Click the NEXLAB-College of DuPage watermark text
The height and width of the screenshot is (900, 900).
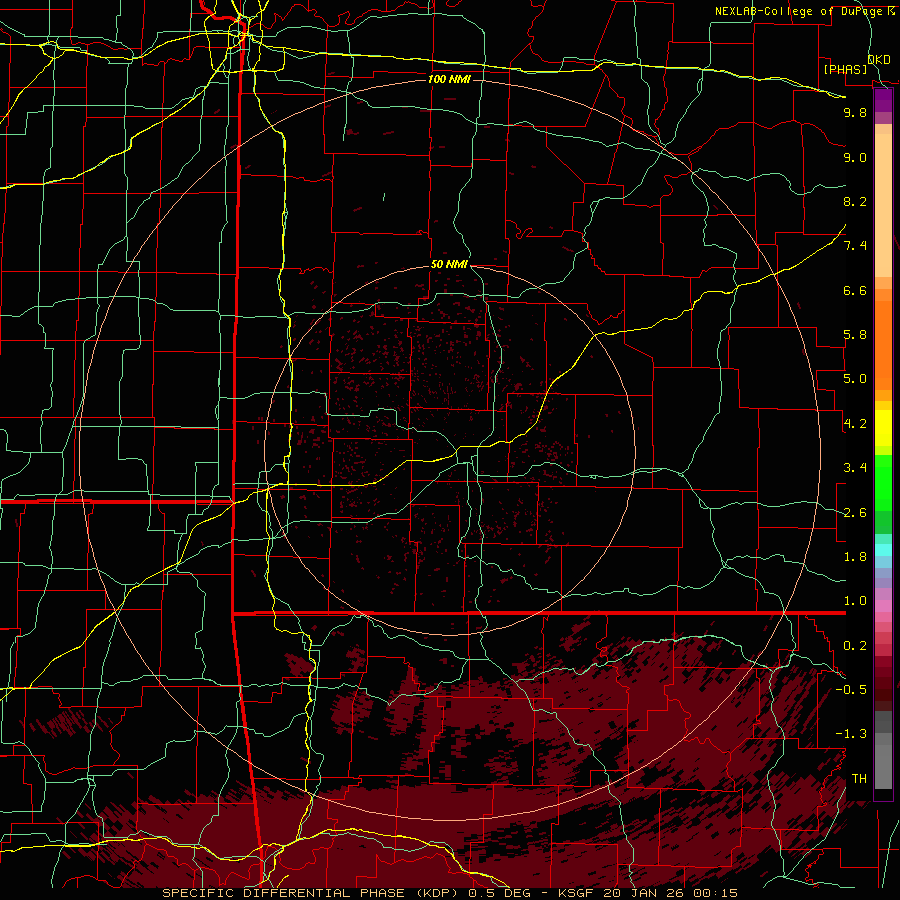pos(804,11)
